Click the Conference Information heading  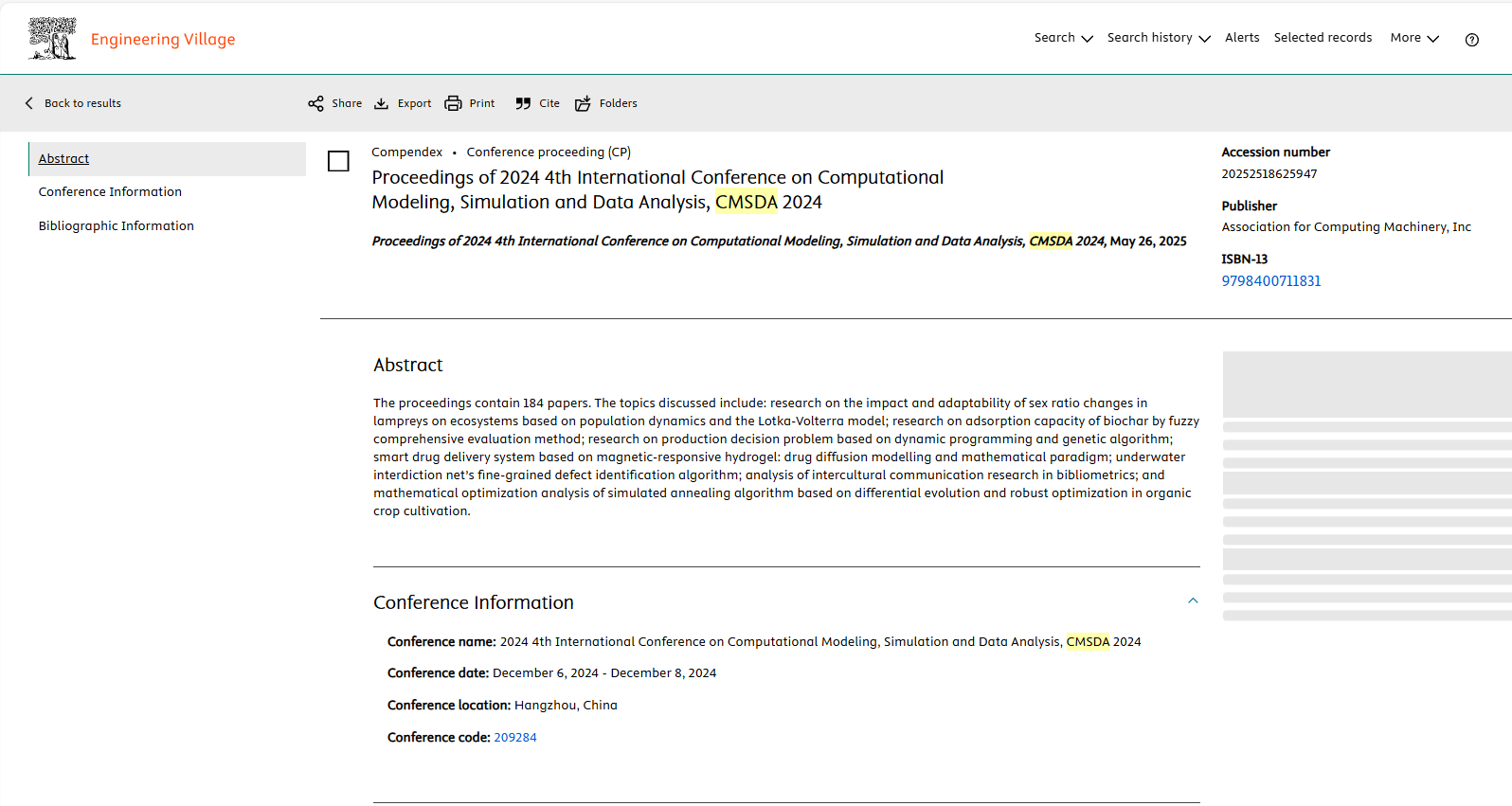(x=474, y=603)
